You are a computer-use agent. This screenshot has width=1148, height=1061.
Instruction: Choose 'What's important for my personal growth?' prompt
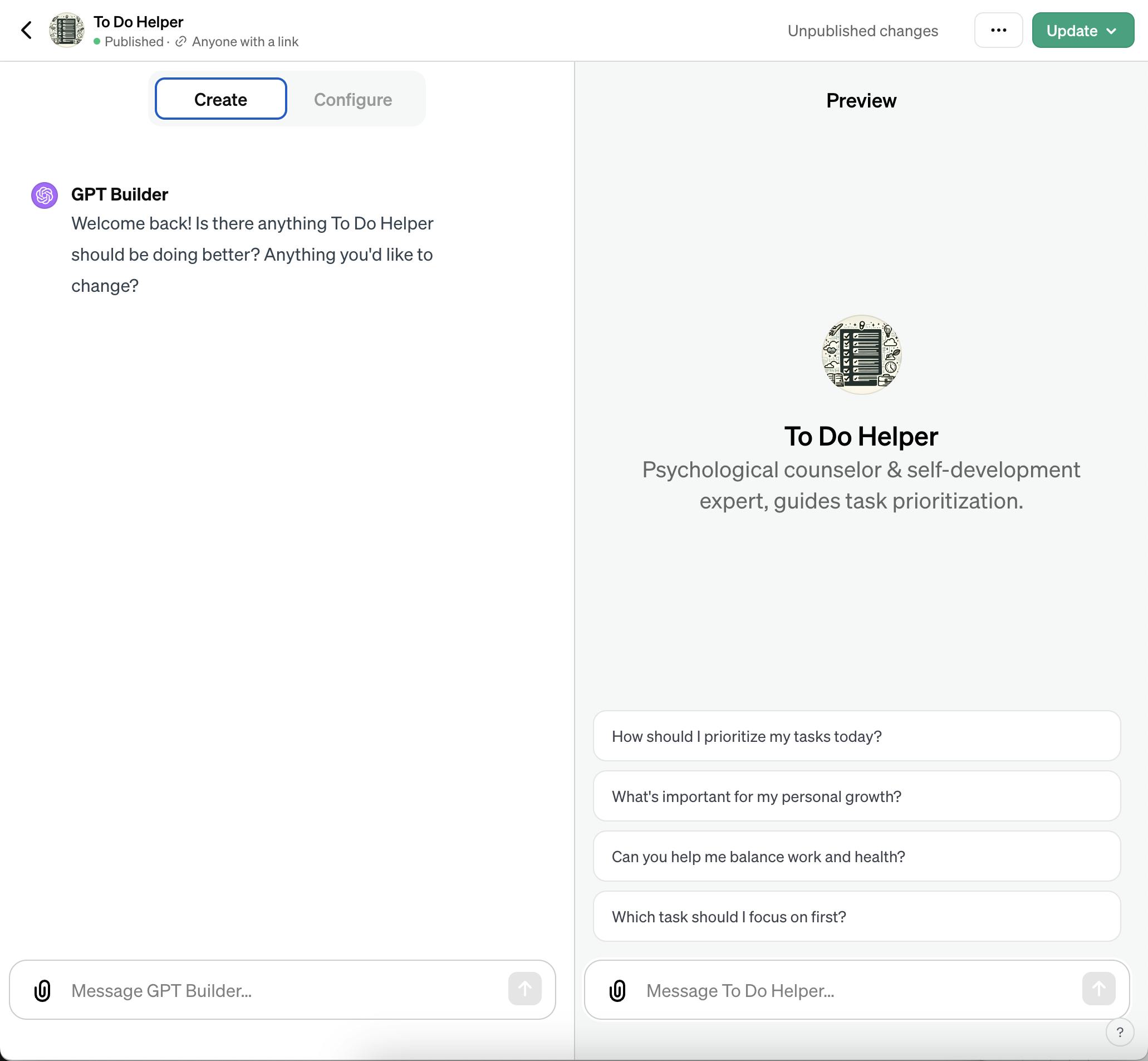tap(856, 796)
